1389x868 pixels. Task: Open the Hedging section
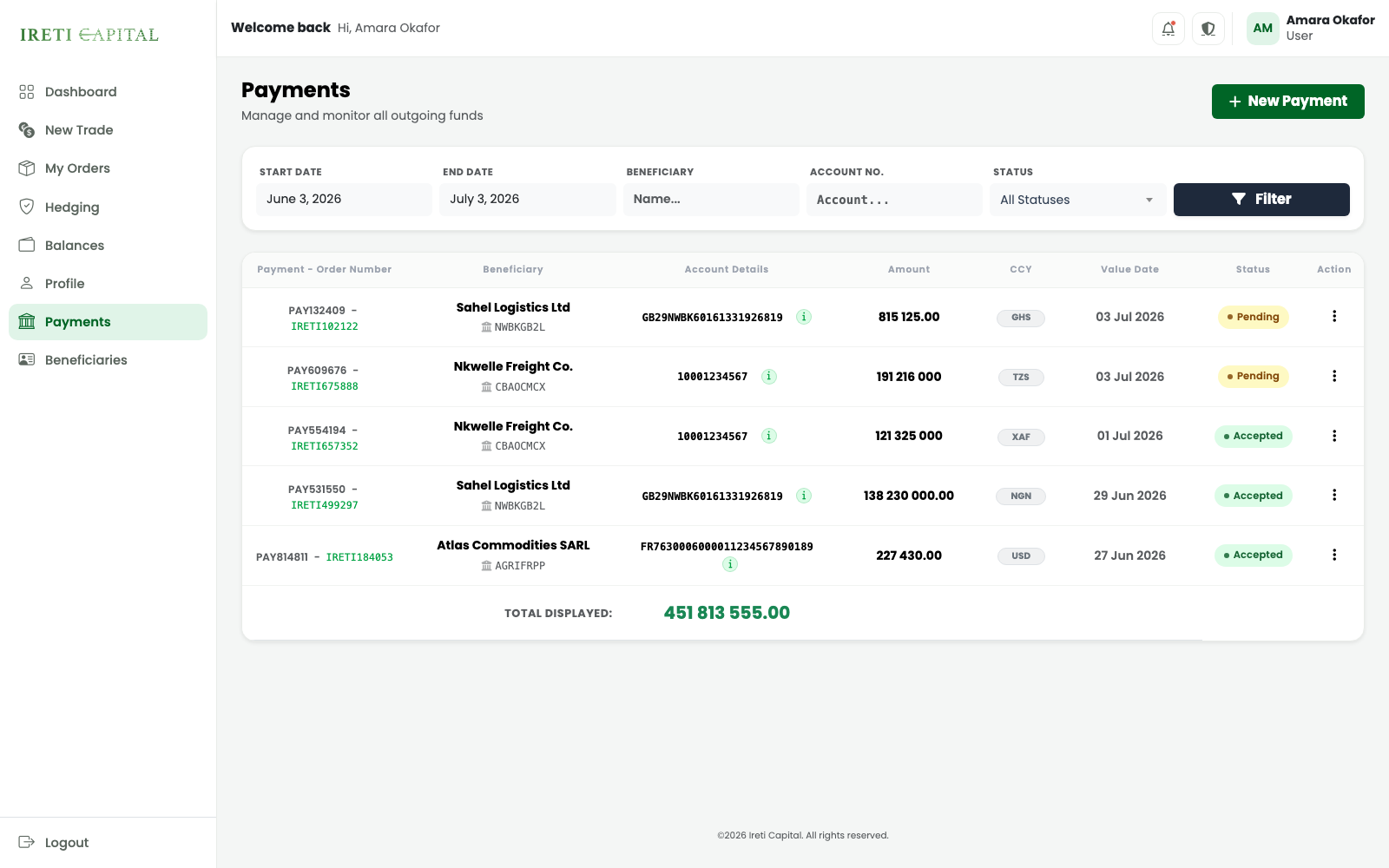[x=108, y=207]
